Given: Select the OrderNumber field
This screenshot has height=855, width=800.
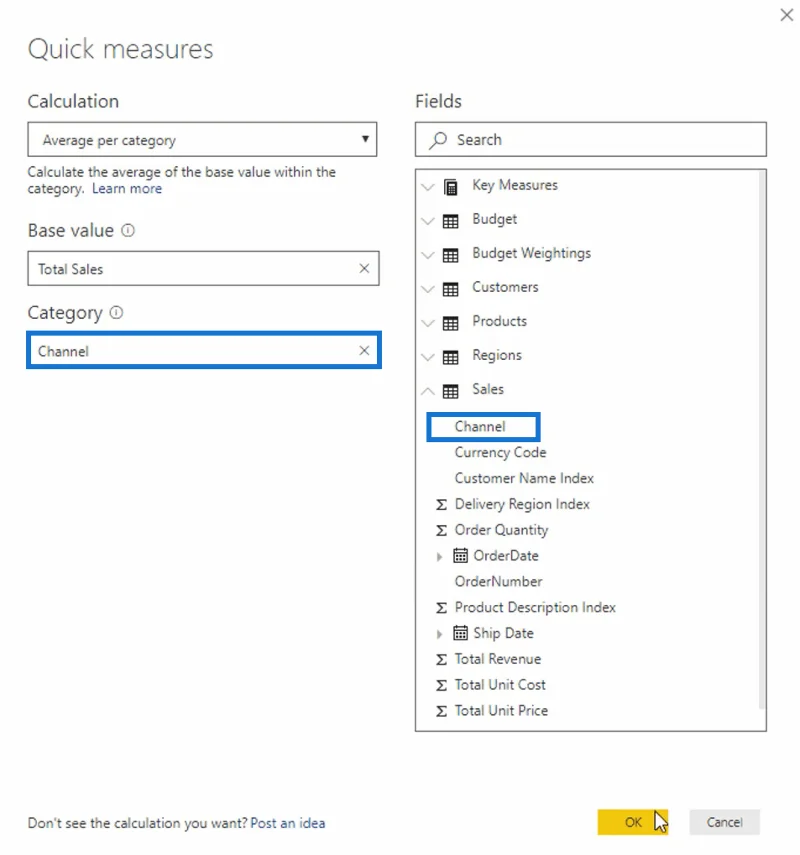Looking at the screenshot, I should click(x=498, y=581).
